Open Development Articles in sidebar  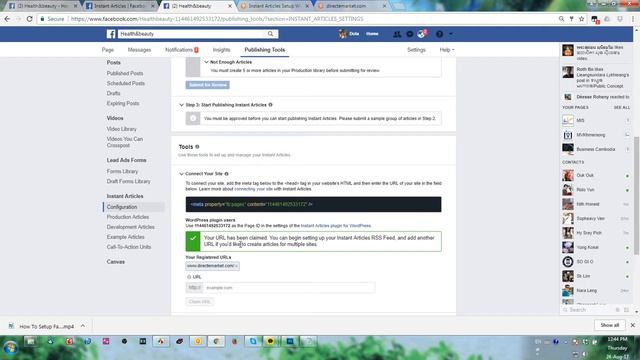pyautogui.click(x=131, y=227)
